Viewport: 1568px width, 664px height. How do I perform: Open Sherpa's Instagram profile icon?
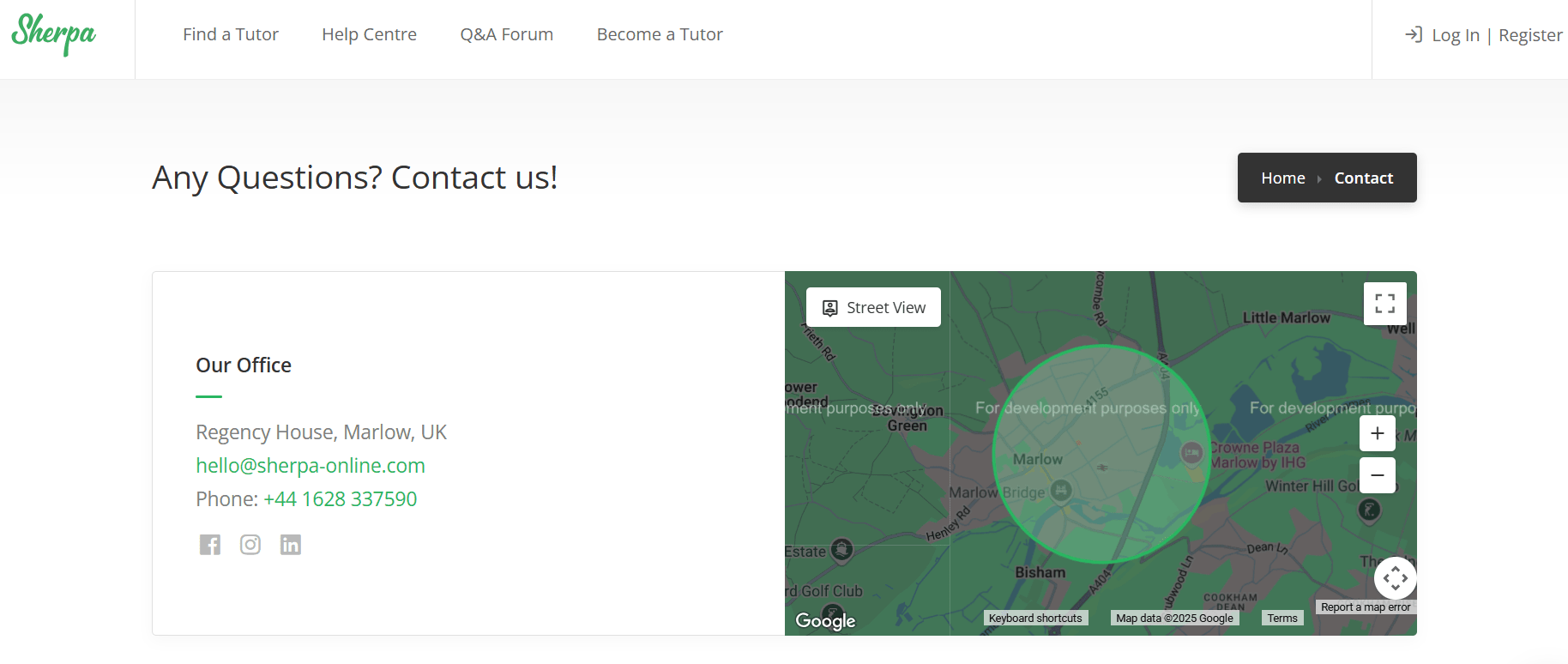[x=250, y=545]
